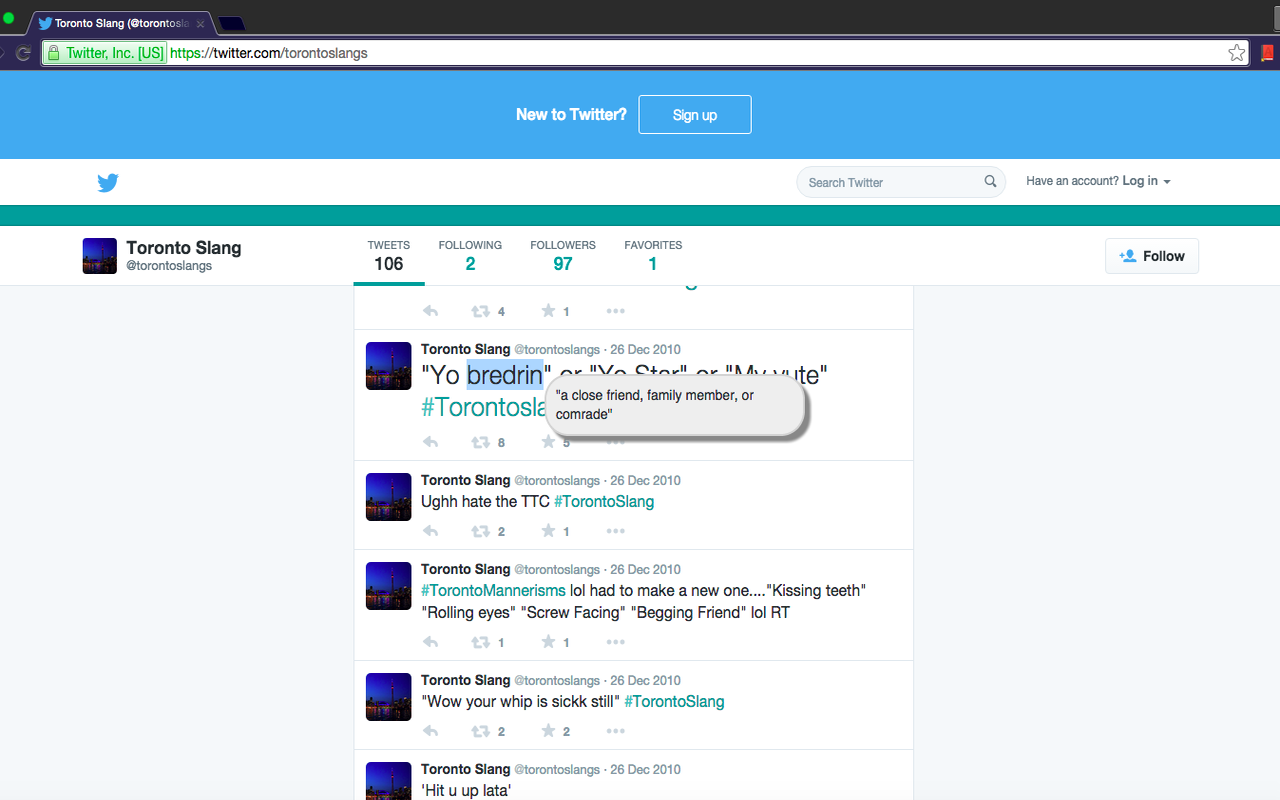This screenshot has width=1280, height=800.
Task: Expand more options on the "Yo bredrin" tweet
Action: pyautogui.click(x=615, y=442)
